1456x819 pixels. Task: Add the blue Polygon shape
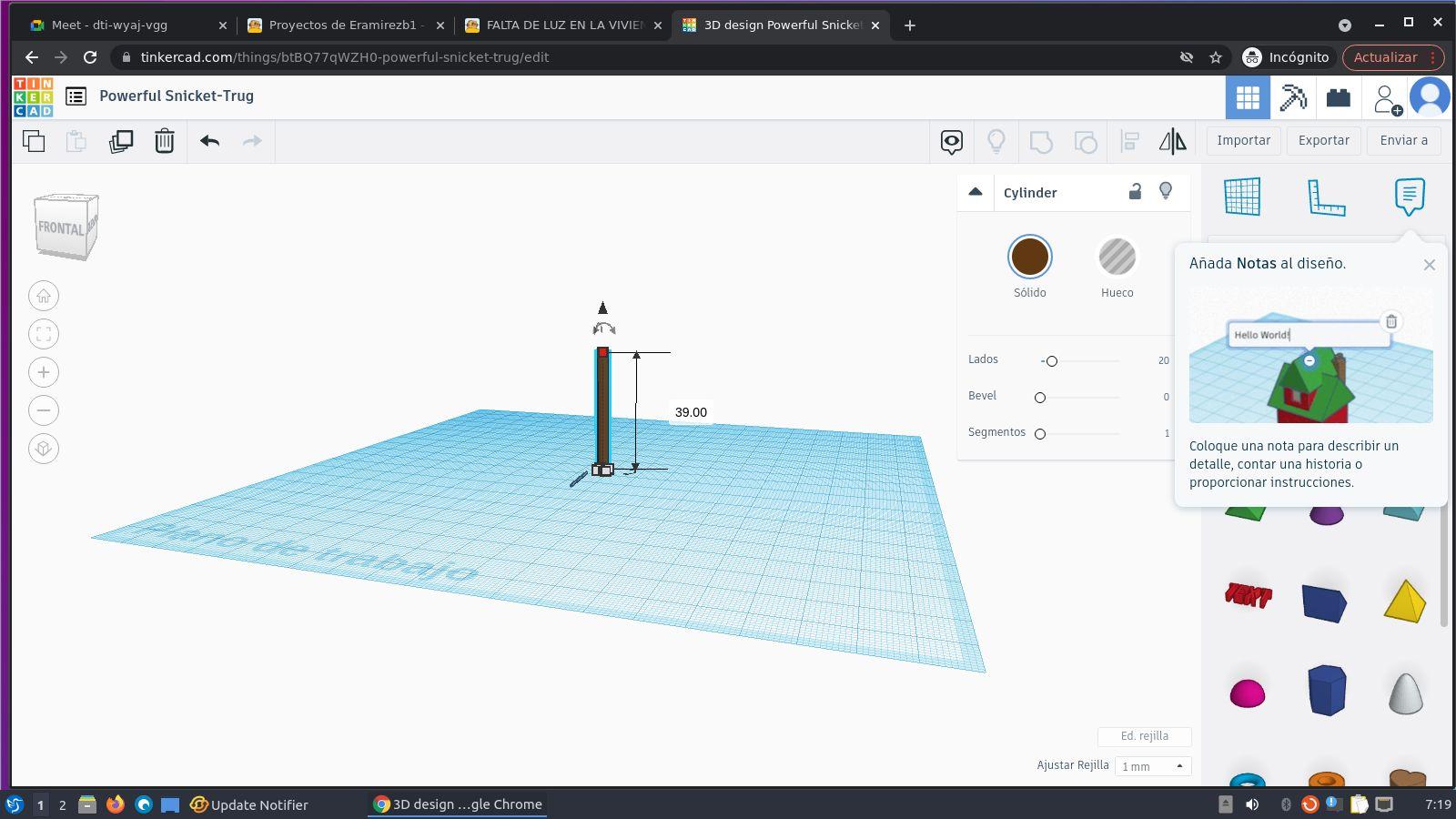click(1327, 690)
